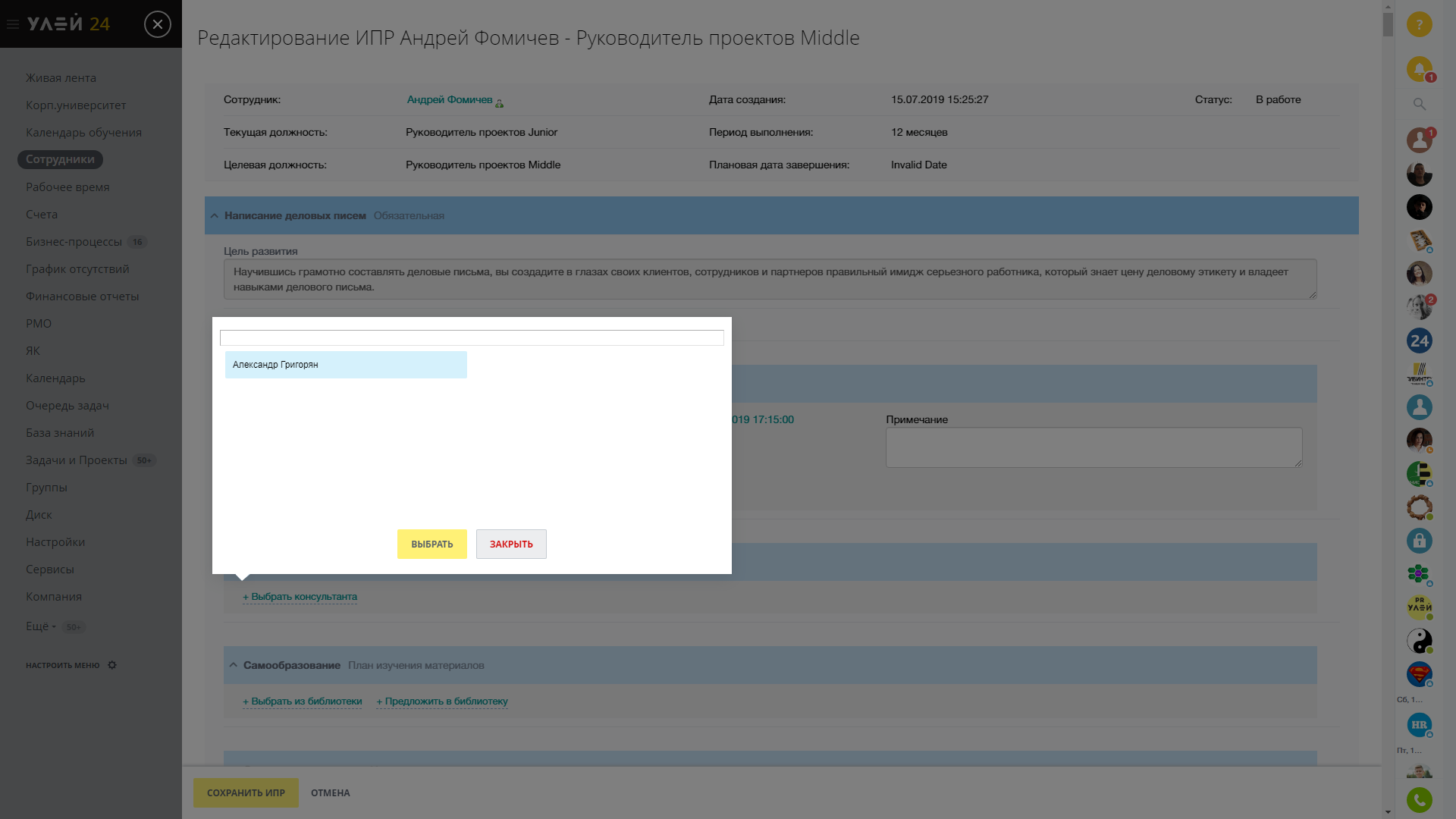Open График отсутствий menu item

pos(77,269)
